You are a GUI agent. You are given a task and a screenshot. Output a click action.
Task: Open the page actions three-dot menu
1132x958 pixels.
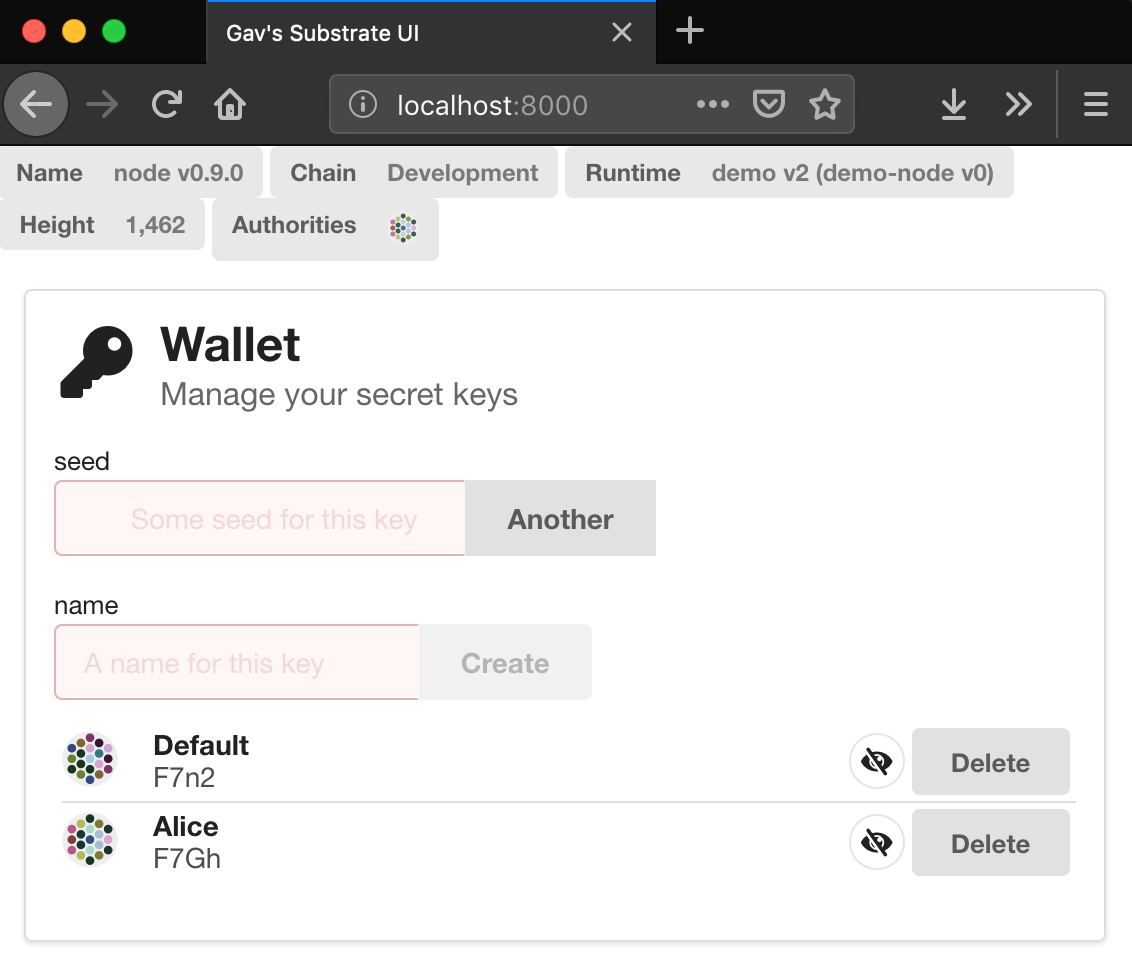[x=713, y=105]
